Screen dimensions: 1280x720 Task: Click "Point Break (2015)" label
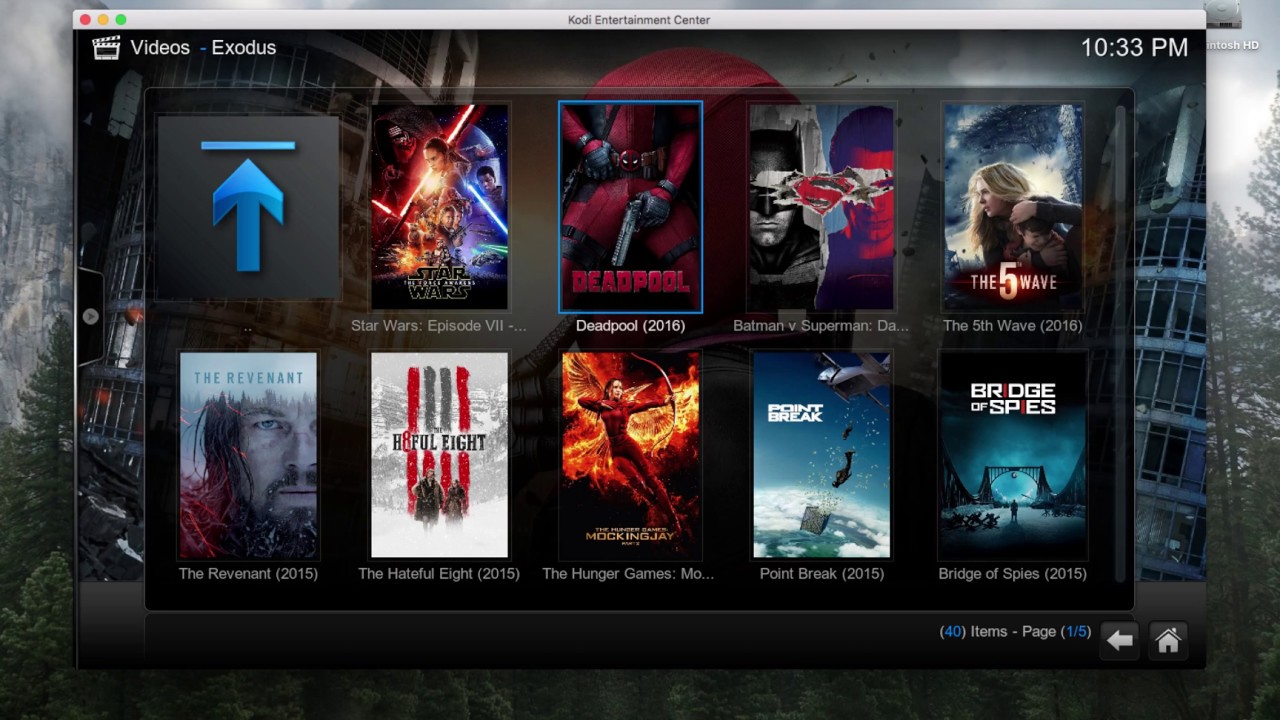(x=821, y=574)
